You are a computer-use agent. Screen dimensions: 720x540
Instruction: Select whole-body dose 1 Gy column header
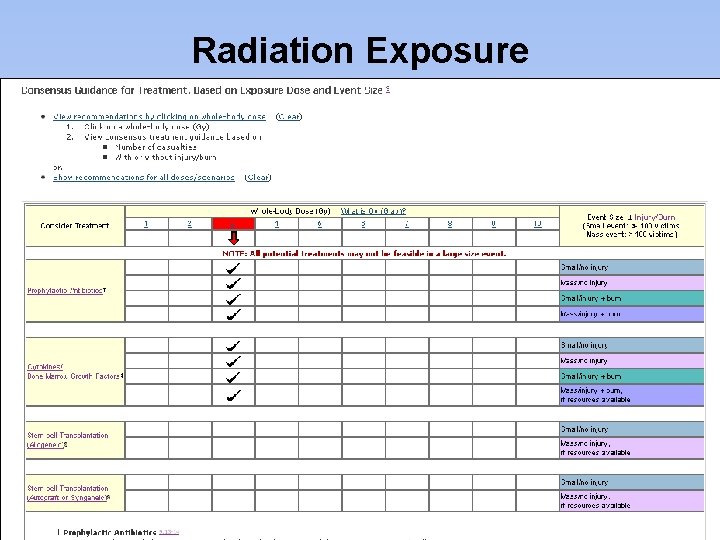[146, 224]
